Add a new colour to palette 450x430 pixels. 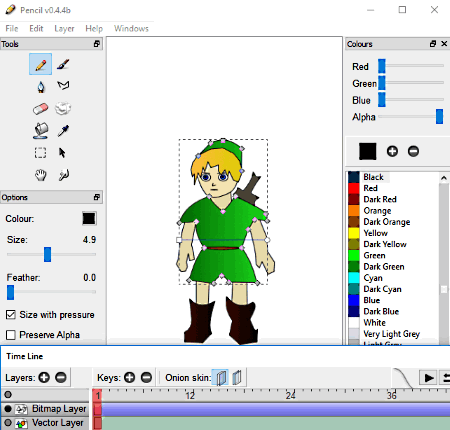(x=392, y=151)
